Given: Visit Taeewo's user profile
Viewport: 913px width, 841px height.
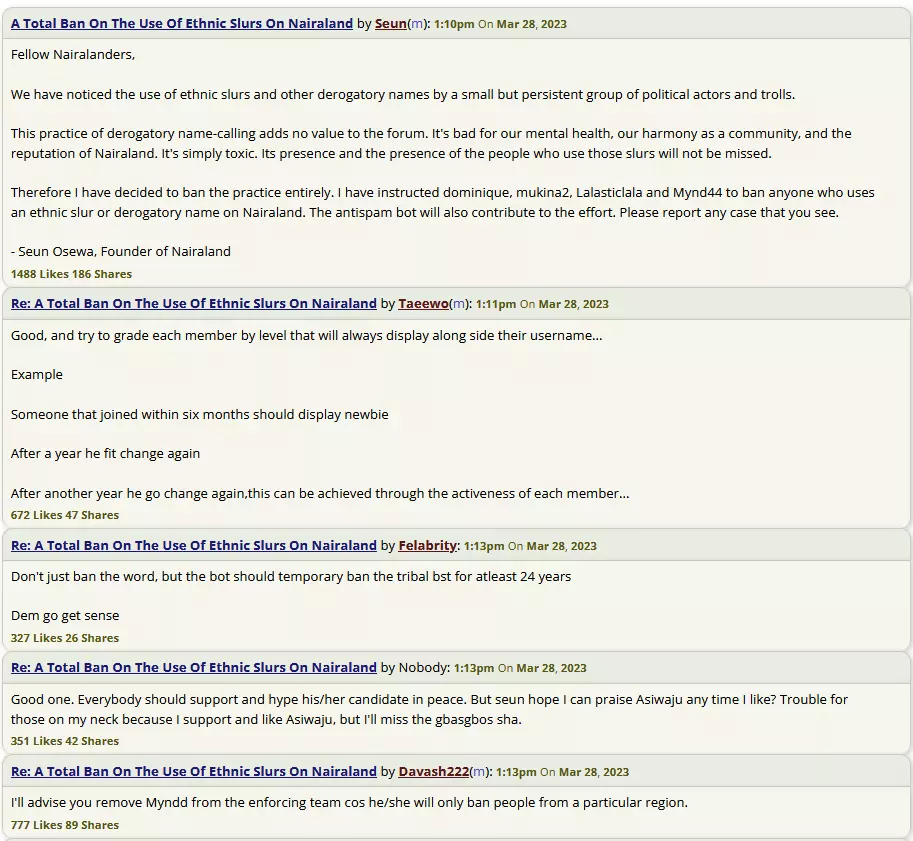Looking at the screenshot, I should tap(423, 303).
